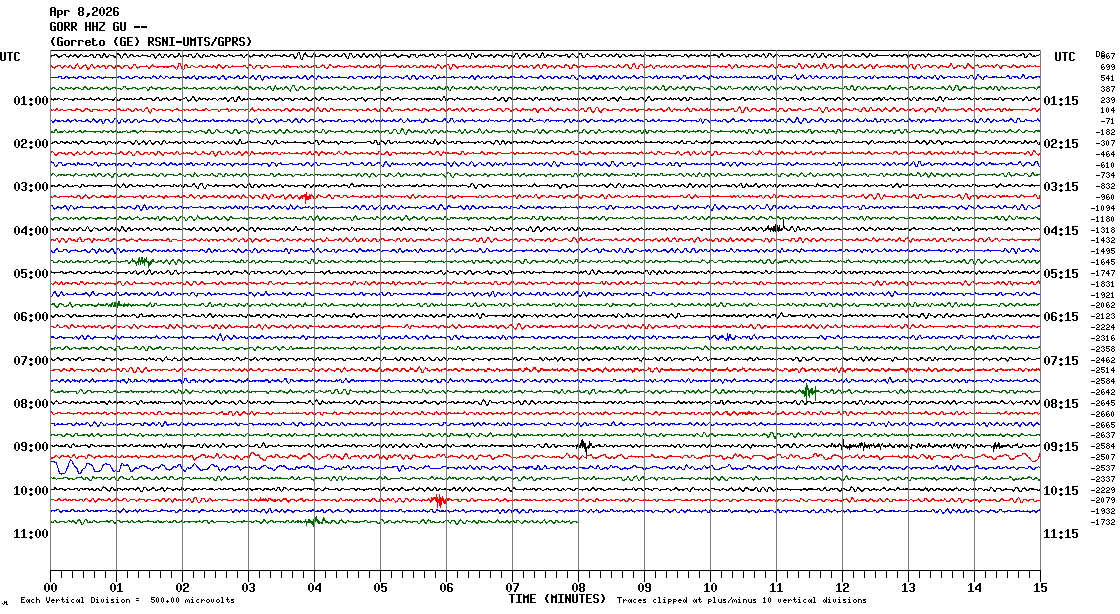Screen dimensions: 1120x614
Task: Select the 09:15 time label on right axis
Action: click(x=1061, y=447)
